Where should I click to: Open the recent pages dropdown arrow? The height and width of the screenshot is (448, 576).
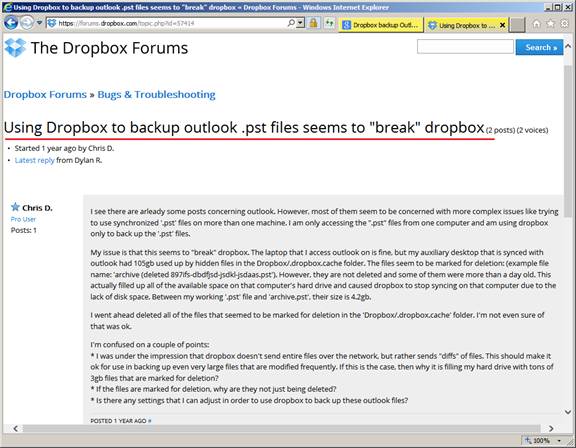(39, 23)
